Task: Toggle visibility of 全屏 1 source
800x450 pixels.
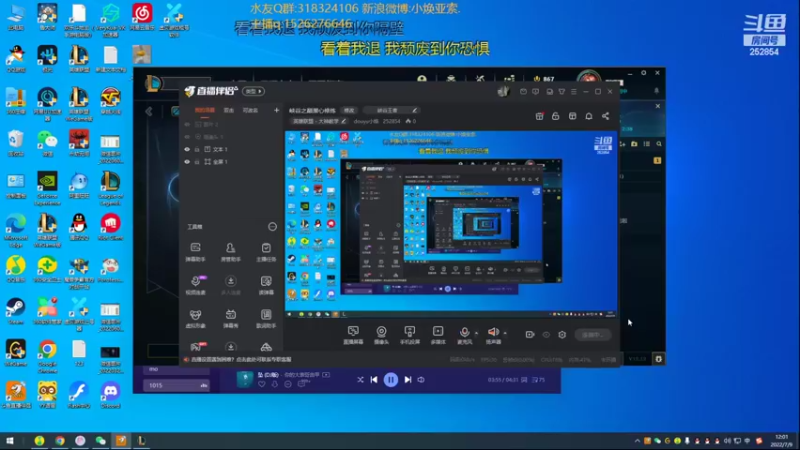Action: (x=187, y=162)
